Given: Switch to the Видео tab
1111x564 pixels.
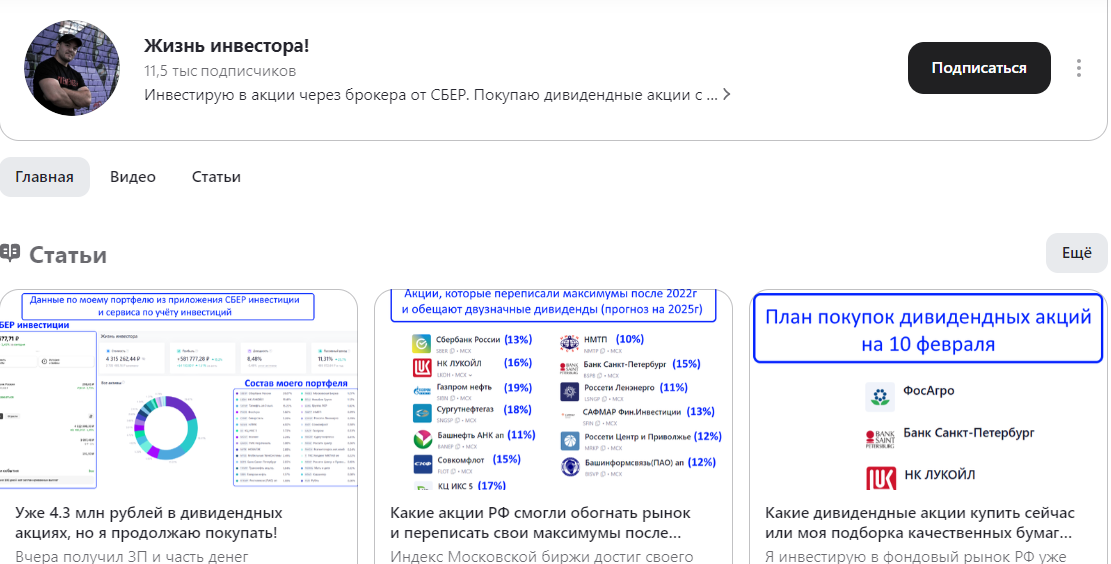Looking at the screenshot, I should click(x=132, y=176).
